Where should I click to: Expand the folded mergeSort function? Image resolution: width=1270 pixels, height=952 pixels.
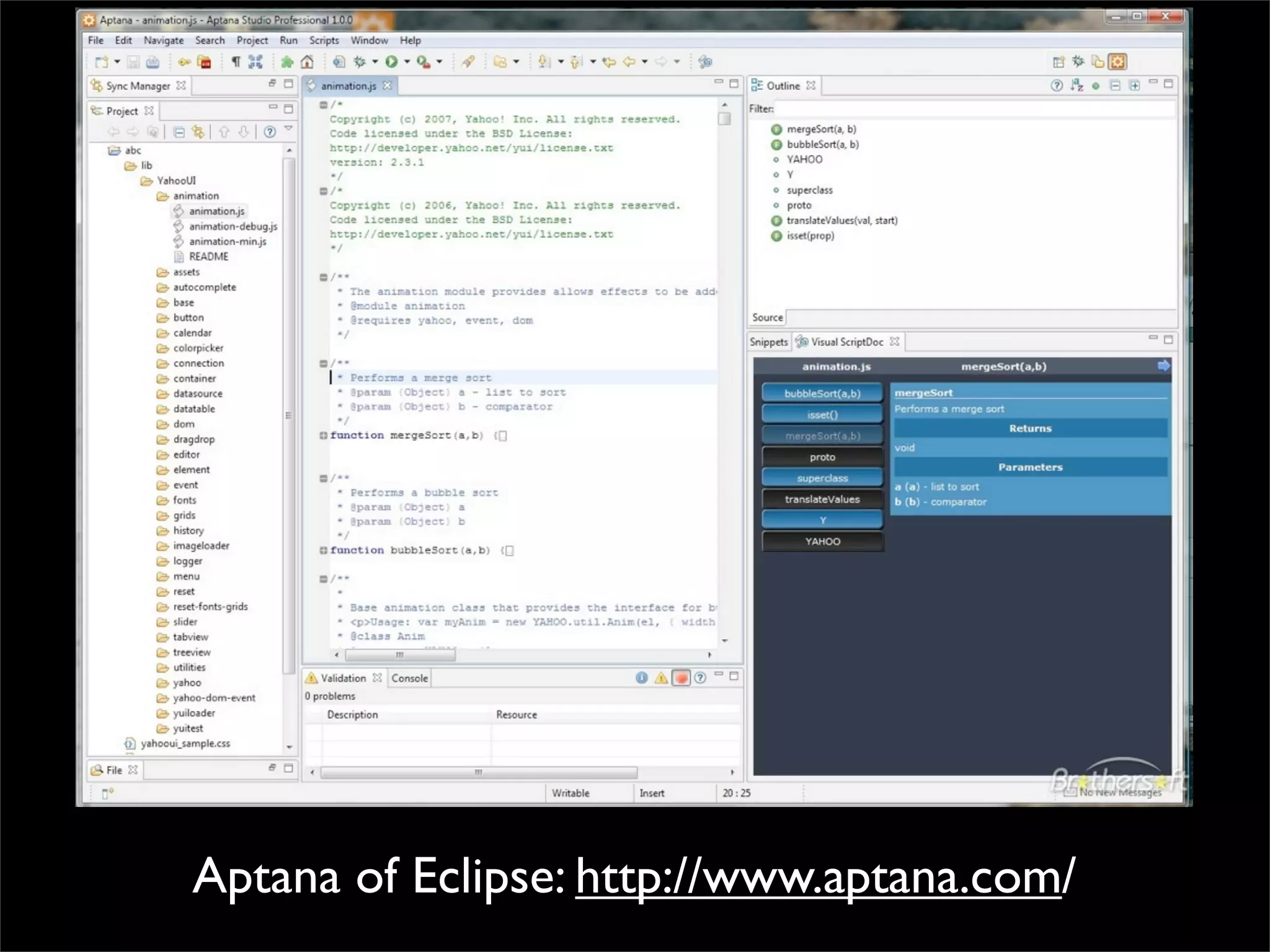(x=323, y=435)
